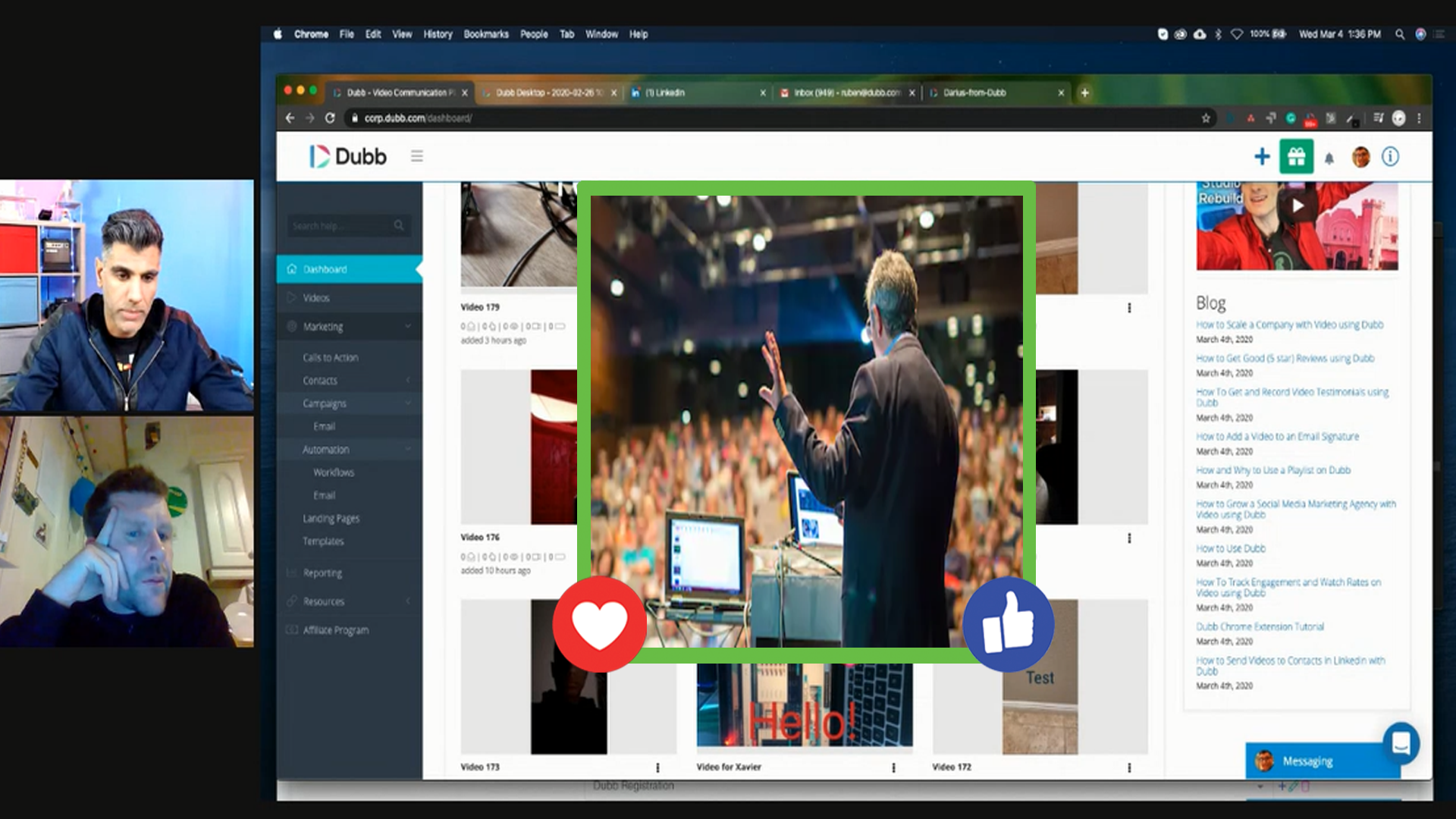Expand the Marketing sidebar section

click(349, 327)
